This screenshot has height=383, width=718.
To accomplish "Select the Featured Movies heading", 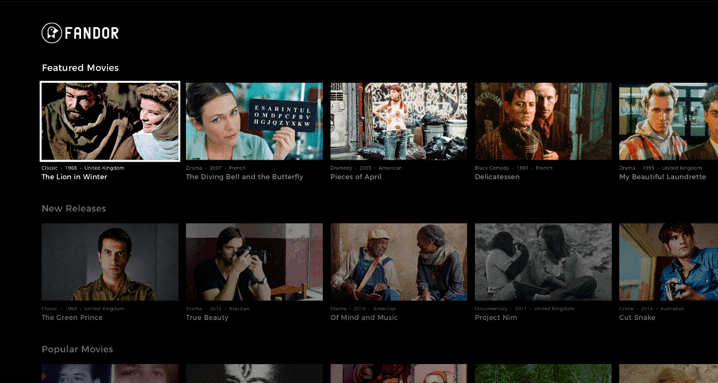I will [x=80, y=68].
